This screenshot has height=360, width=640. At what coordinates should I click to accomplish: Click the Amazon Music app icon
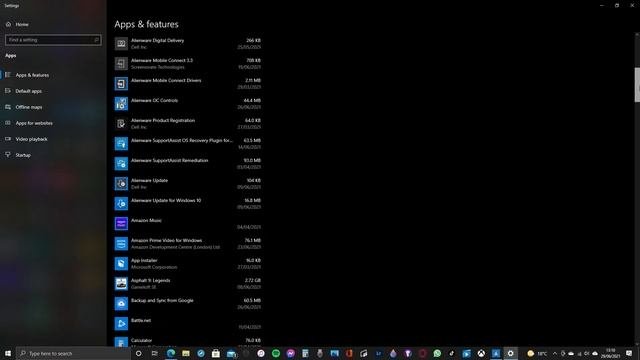click(x=121, y=224)
